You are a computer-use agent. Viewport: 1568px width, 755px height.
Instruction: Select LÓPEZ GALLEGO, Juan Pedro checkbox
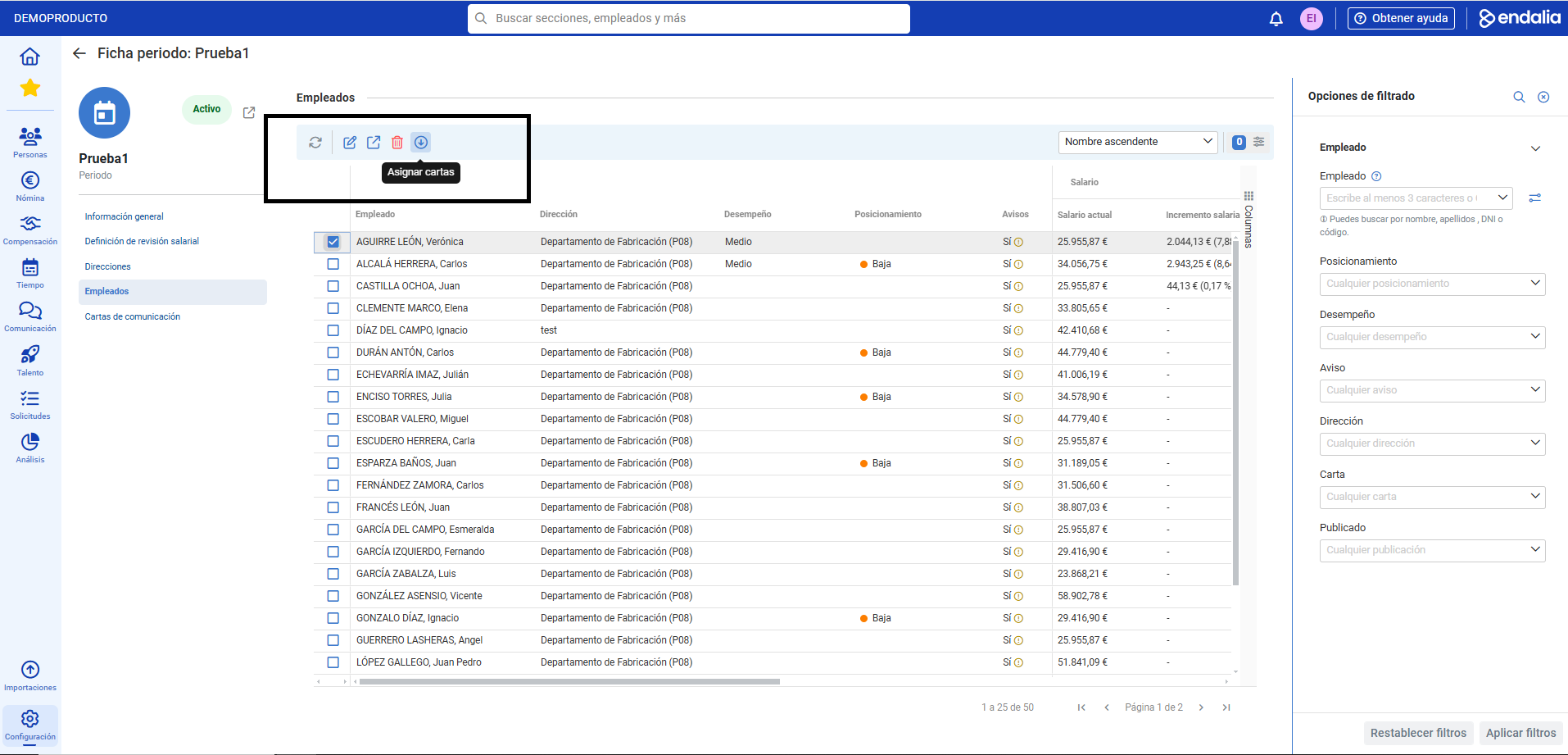pyautogui.click(x=333, y=662)
